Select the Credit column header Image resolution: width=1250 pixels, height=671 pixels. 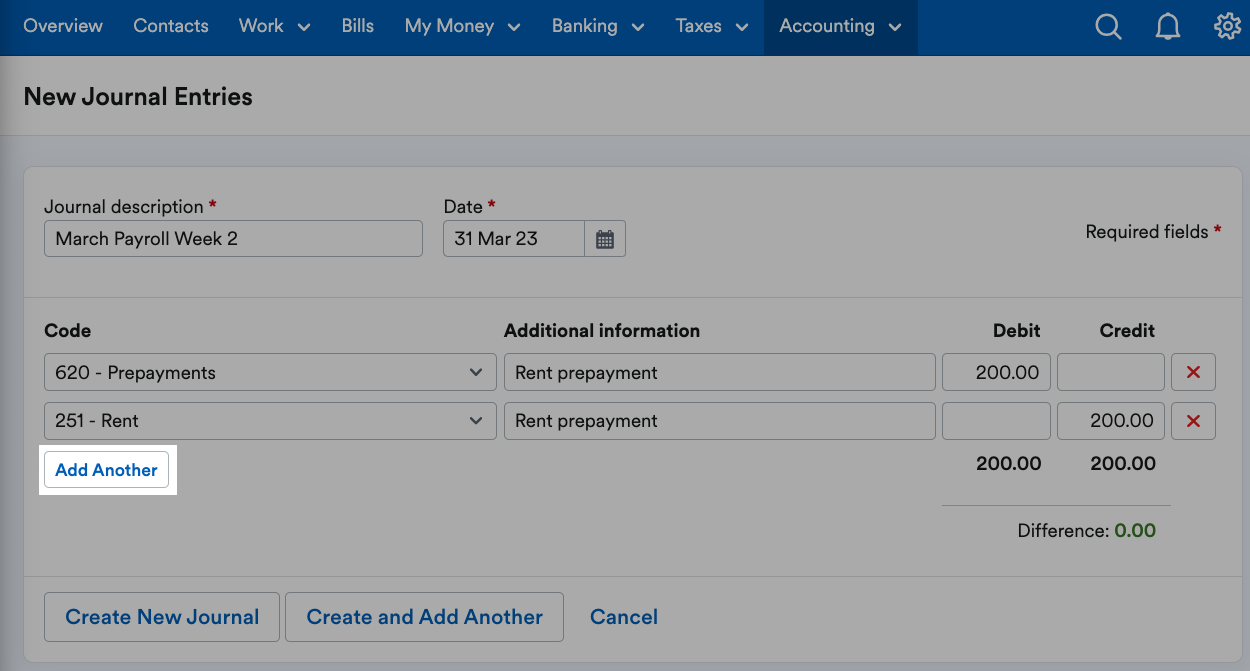click(1127, 331)
